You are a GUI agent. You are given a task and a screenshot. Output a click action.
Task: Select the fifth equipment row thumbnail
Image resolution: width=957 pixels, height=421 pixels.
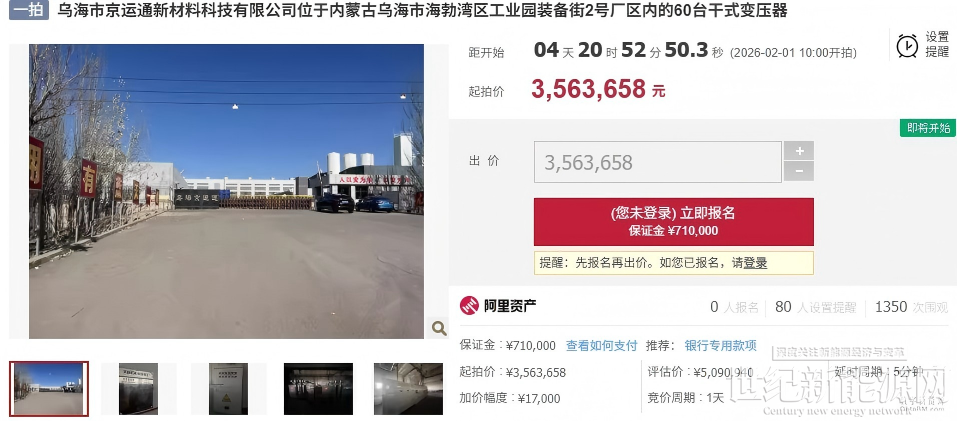coord(408,389)
